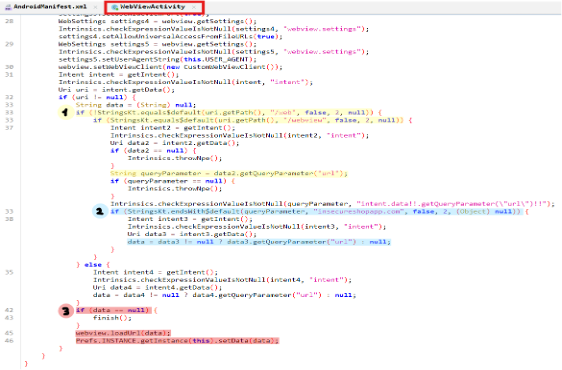Screen dimensions: 562x370
Task: Click the 'Intent intent = getIntent();' line
Action: [x=119, y=75]
